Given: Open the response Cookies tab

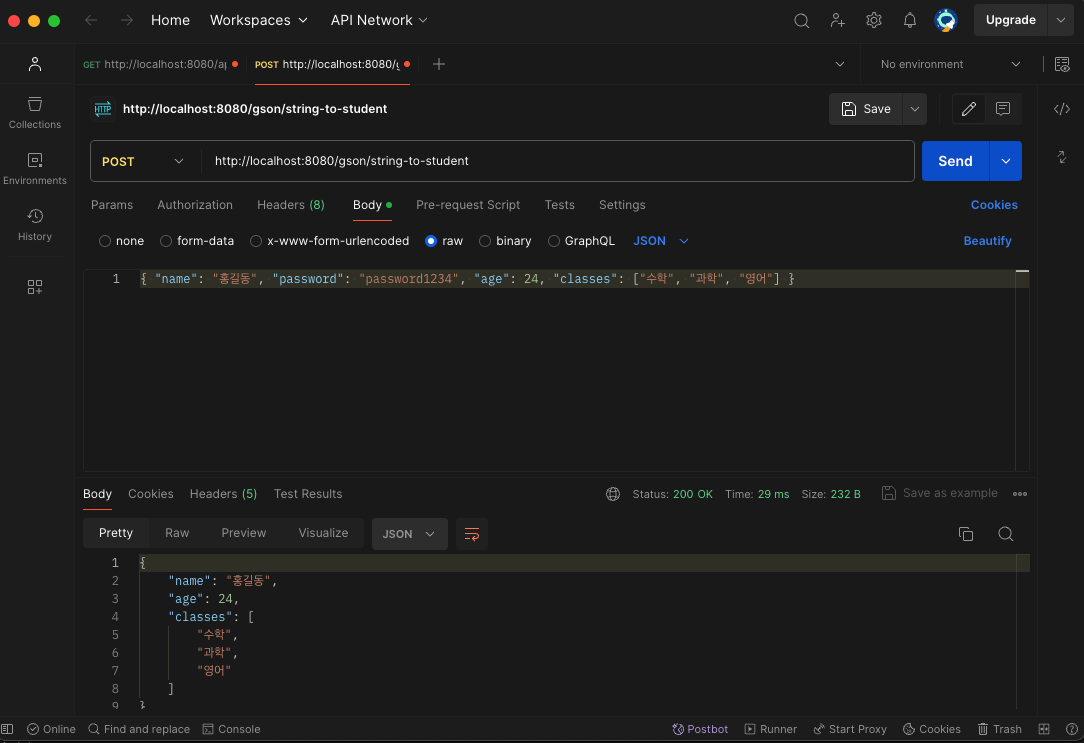Looking at the screenshot, I should pyautogui.click(x=151, y=493).
